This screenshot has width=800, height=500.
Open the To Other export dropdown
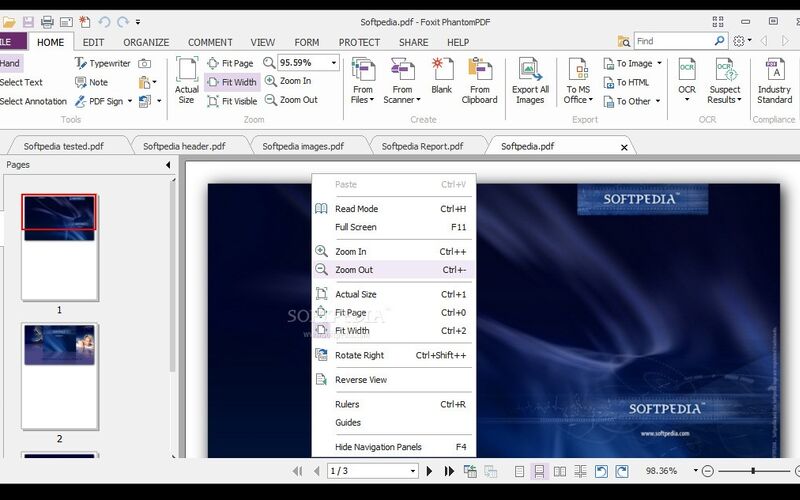tap(632, 101)
